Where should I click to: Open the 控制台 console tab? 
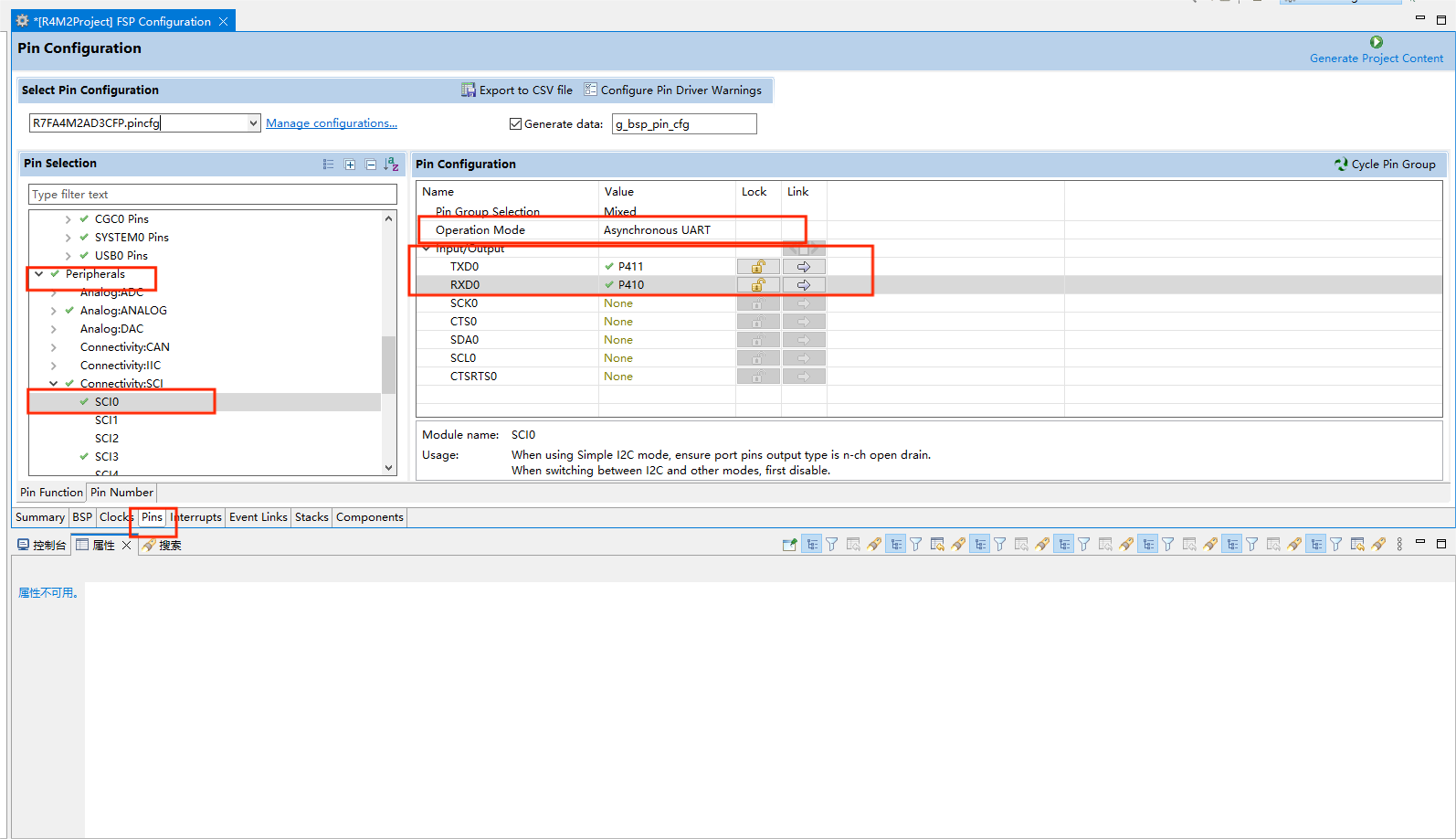point(42,545)
